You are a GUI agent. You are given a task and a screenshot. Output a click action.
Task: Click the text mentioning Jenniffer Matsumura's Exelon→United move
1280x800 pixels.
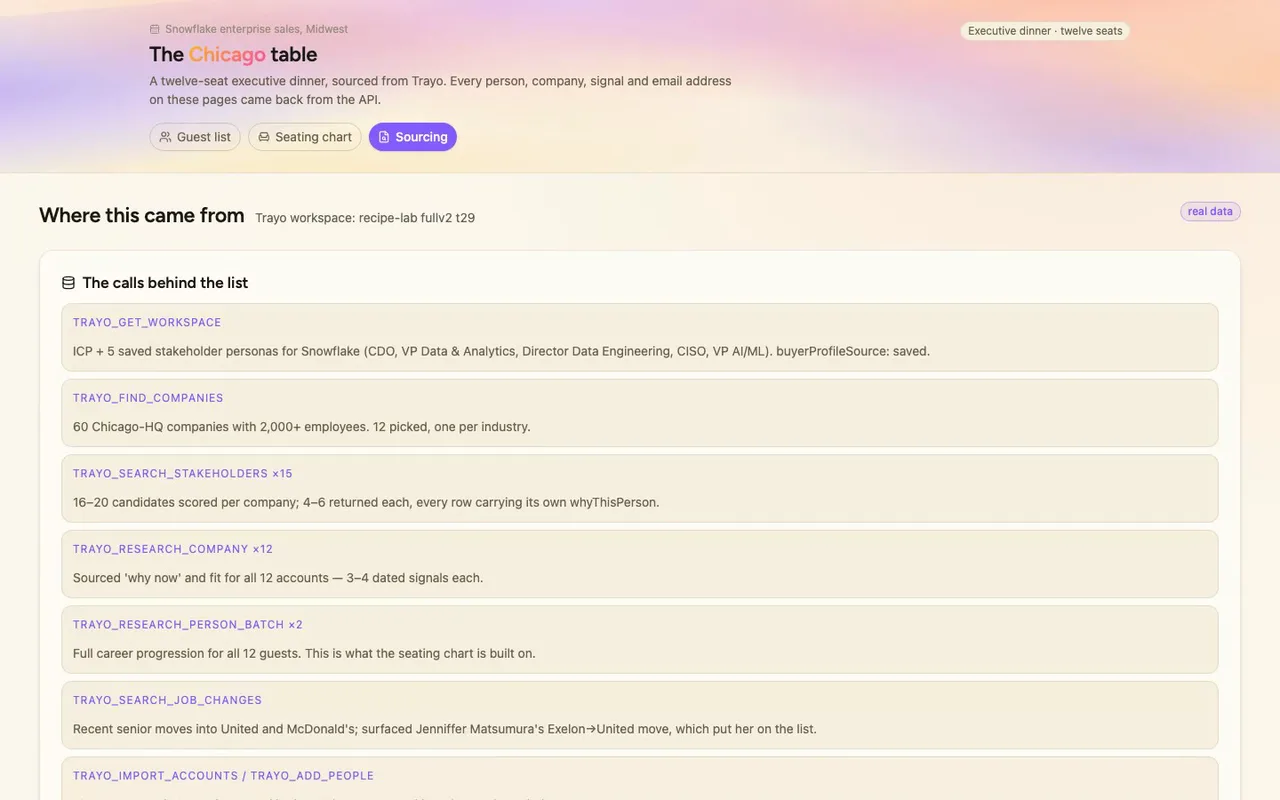click(x=445, y=729)
